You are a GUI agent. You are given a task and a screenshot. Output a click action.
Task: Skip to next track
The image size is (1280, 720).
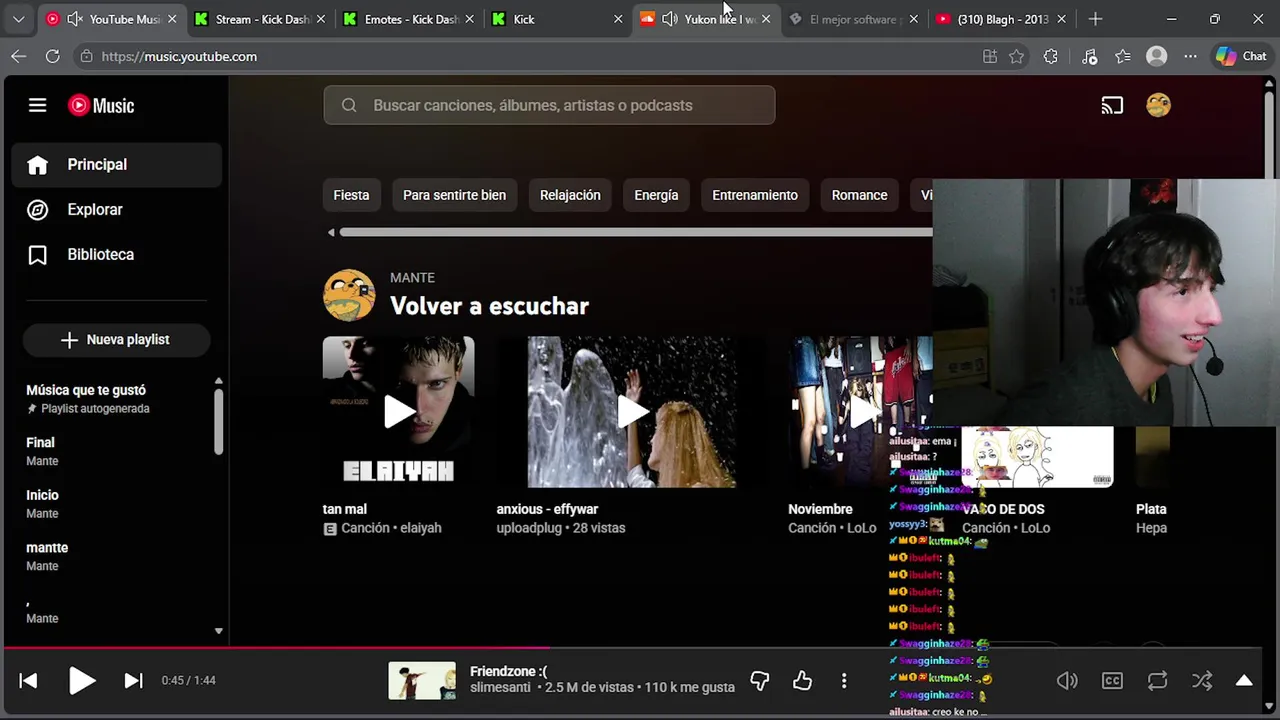point(133,681)
